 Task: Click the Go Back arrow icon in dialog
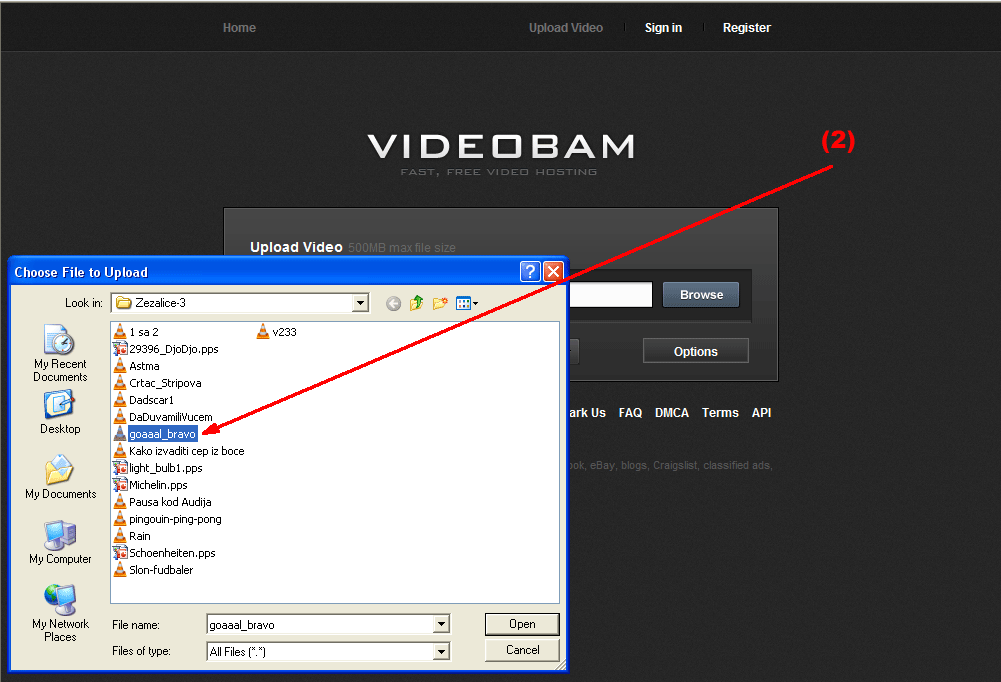tap(393, 303)
